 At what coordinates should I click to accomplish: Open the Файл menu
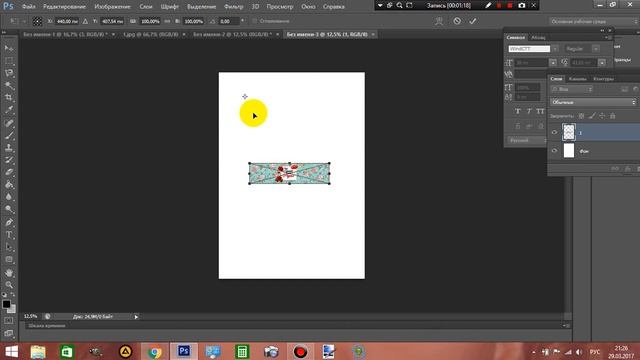29,7
